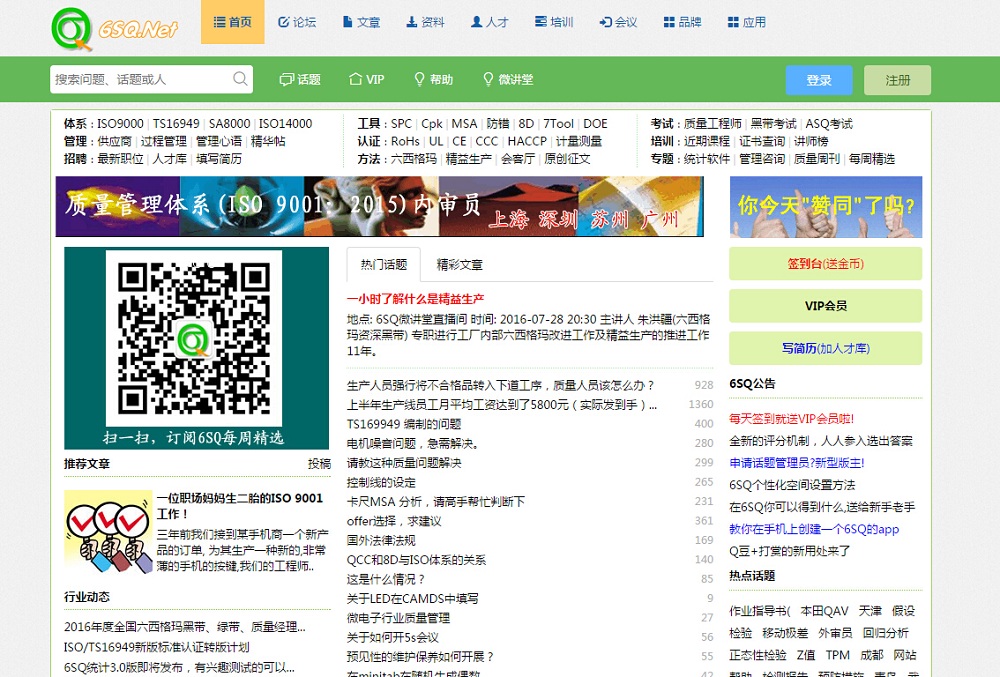Open the 过程管理 link
The height and width of the screenshot is (677, 1000).
pyautogui.click(x=164, y=141)
